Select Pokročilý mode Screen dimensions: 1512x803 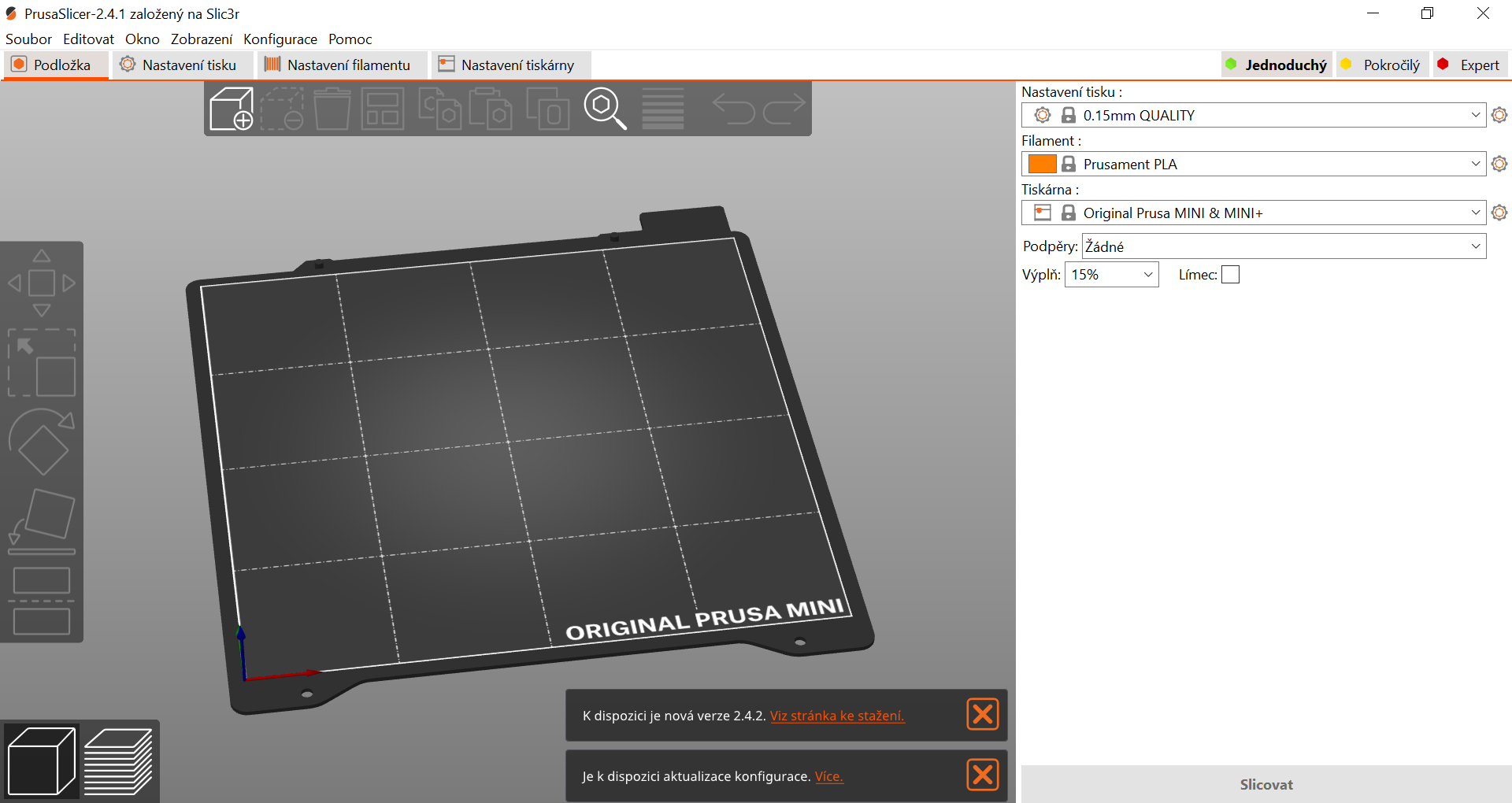click(x=1382, y=65)
